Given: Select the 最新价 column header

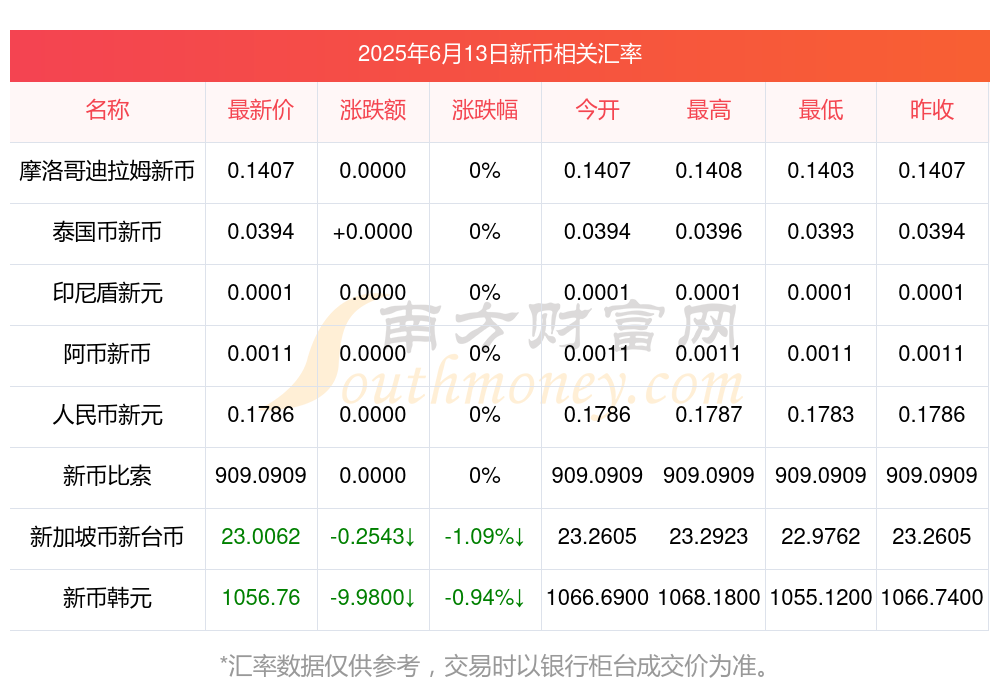Looking at the screenshot, I should tap(261, 110).
